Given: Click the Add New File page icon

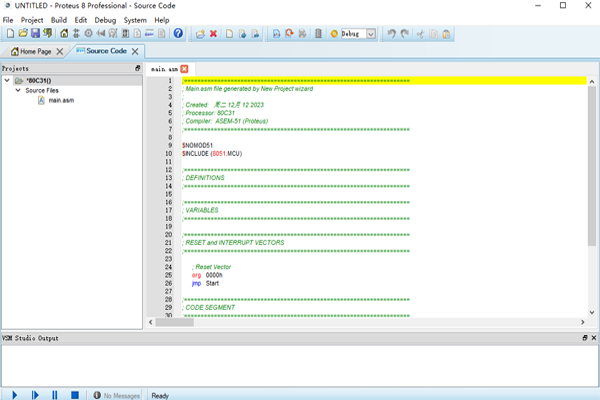Looking at the screenshot, I should pyautogui.click(x=229, y=34).
